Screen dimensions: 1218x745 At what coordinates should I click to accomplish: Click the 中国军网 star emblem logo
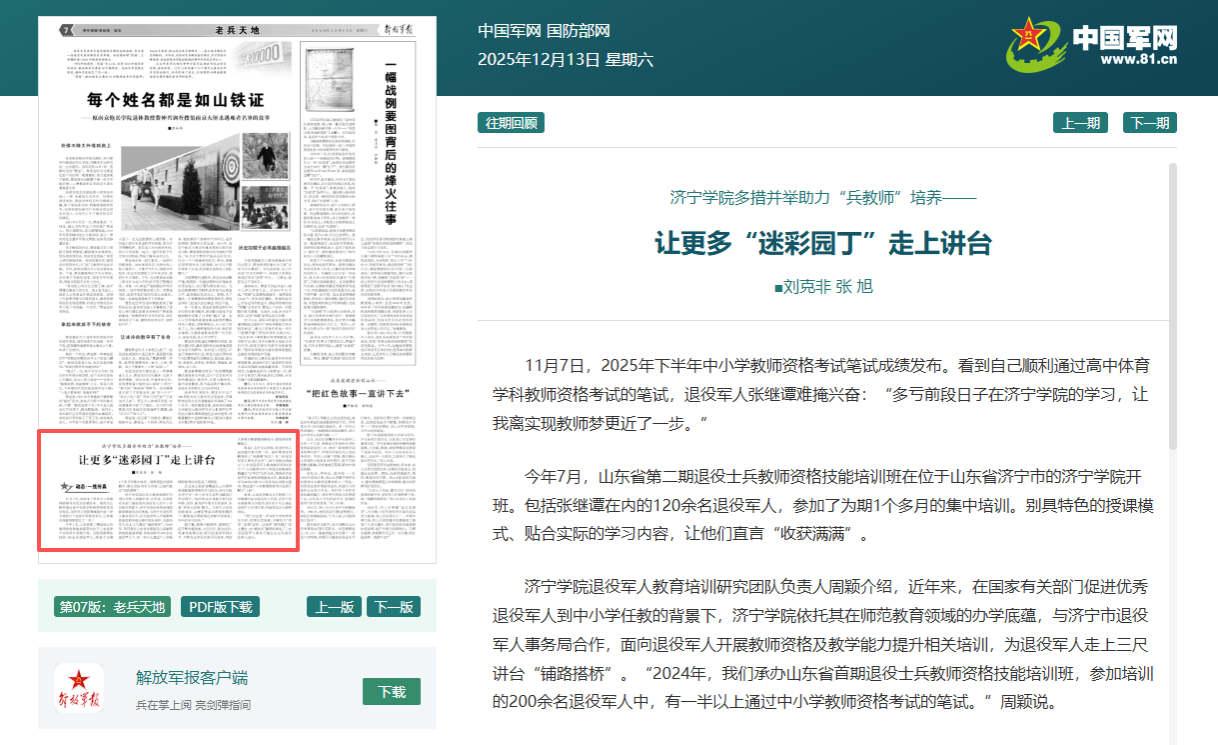pyautogui.click(x=1036, y=44)
